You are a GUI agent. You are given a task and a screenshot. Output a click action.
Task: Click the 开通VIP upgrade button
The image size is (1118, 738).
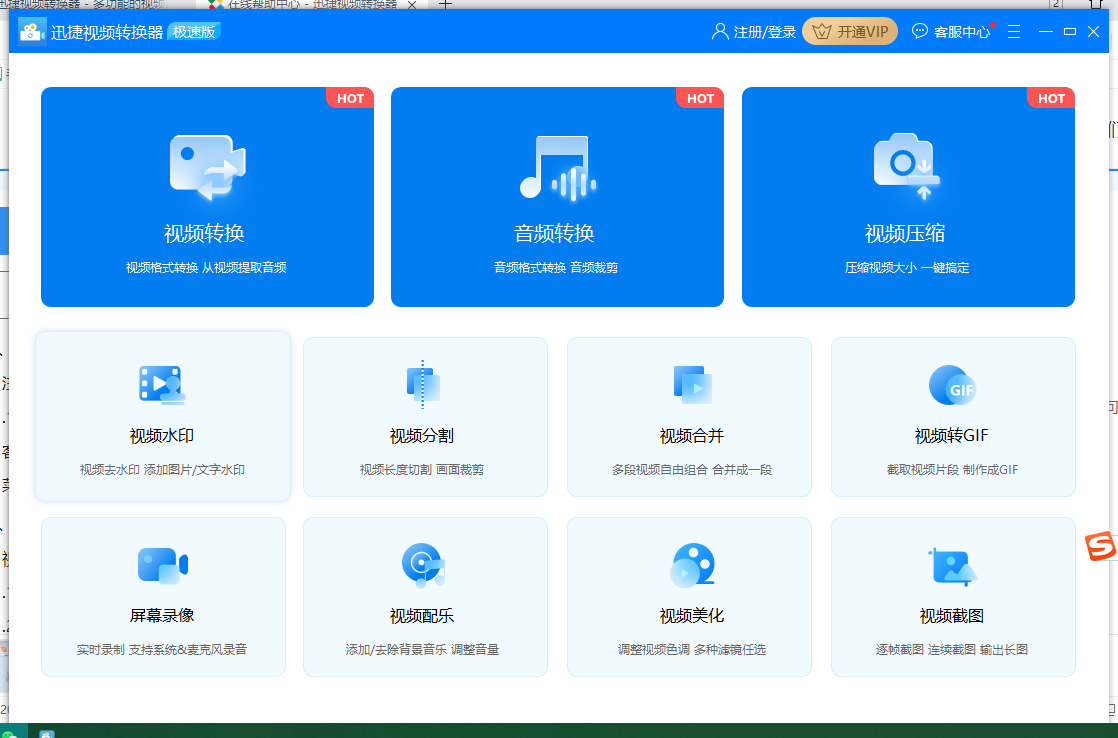pyautogui.click(x=849, y=31)
